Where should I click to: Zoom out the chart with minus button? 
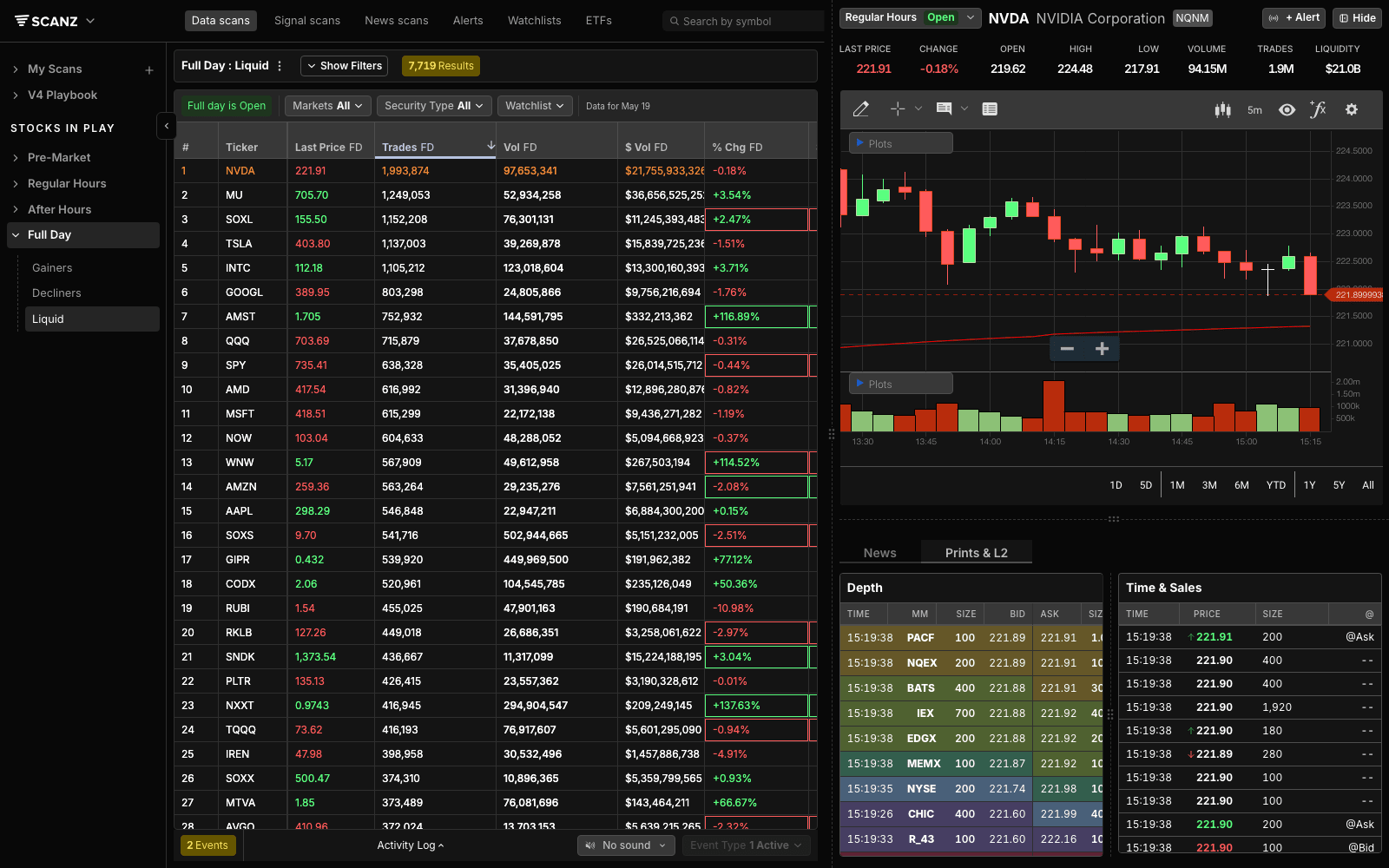pos(1068,348)
